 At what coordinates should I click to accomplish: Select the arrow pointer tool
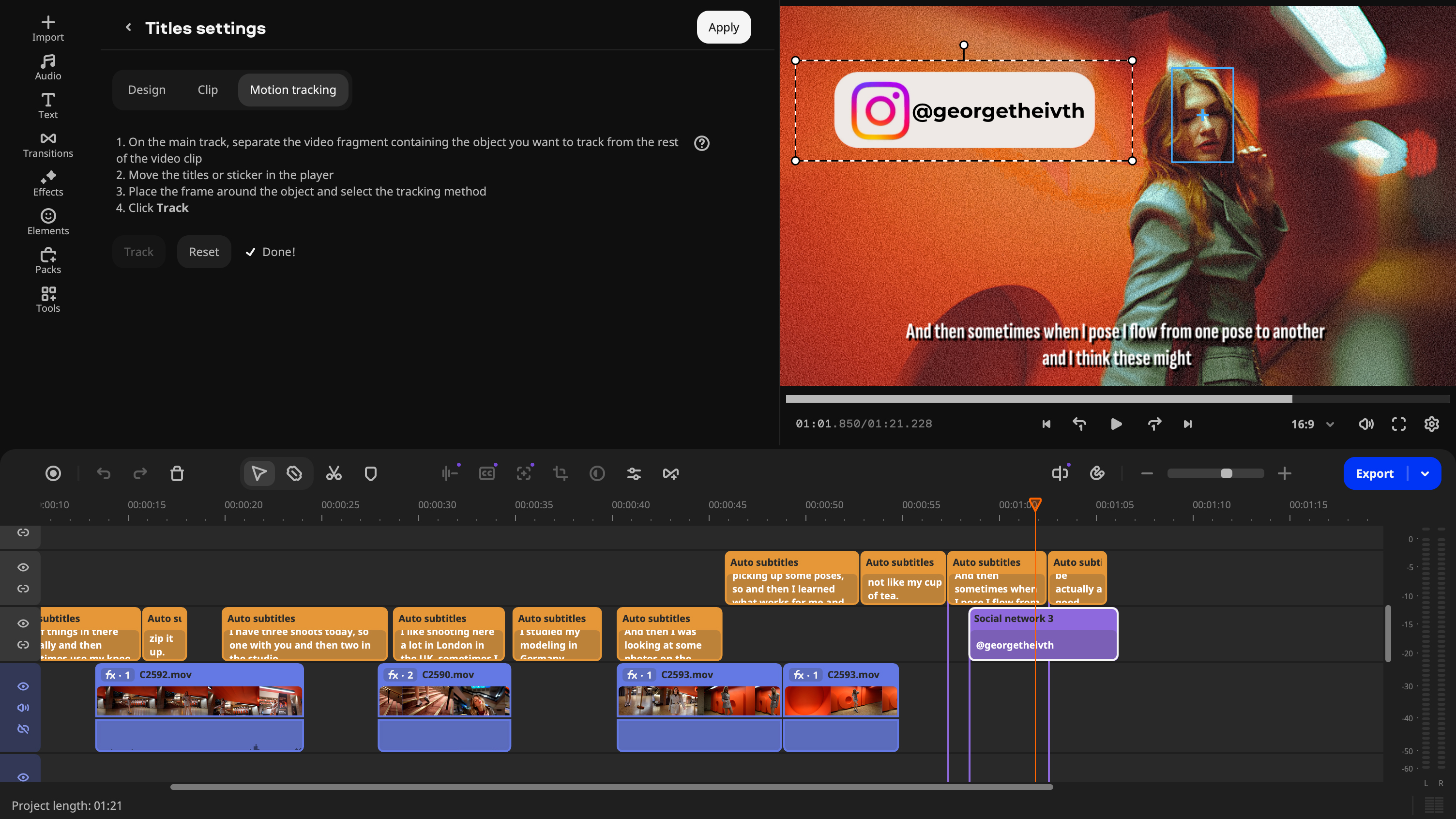(259, 473)
